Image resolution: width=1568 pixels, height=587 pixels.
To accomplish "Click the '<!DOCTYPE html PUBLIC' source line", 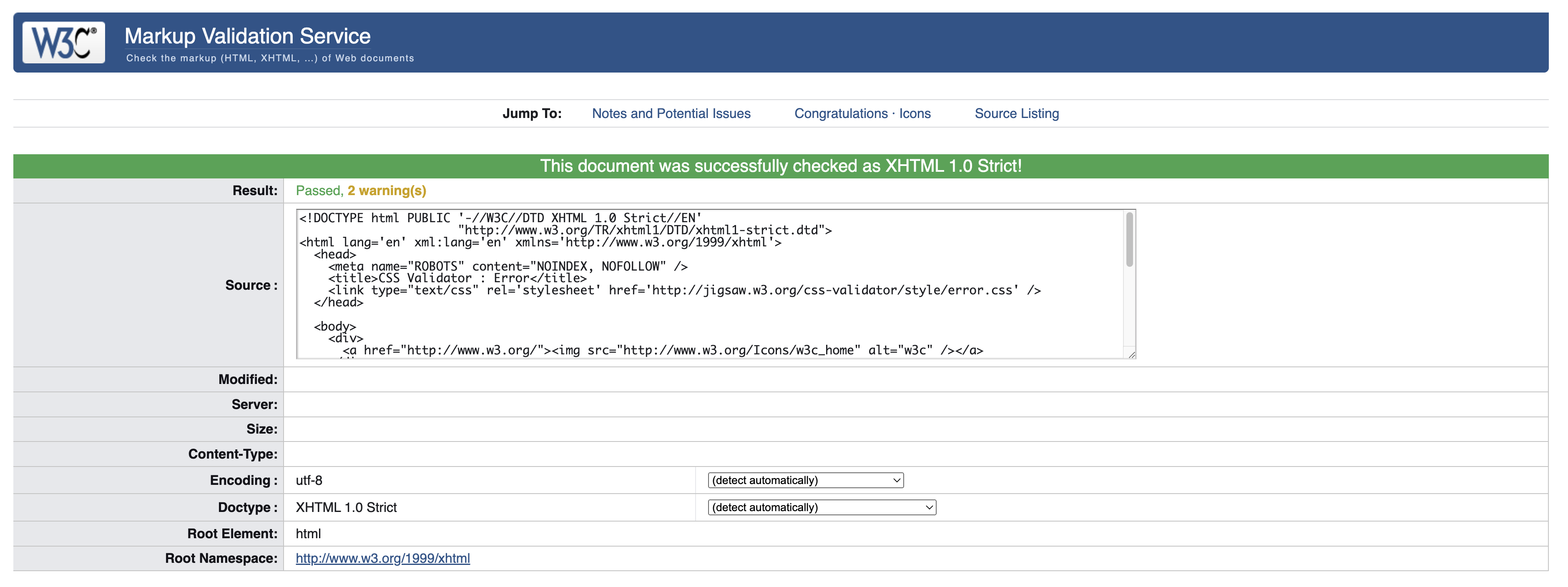I will [500, 218].
